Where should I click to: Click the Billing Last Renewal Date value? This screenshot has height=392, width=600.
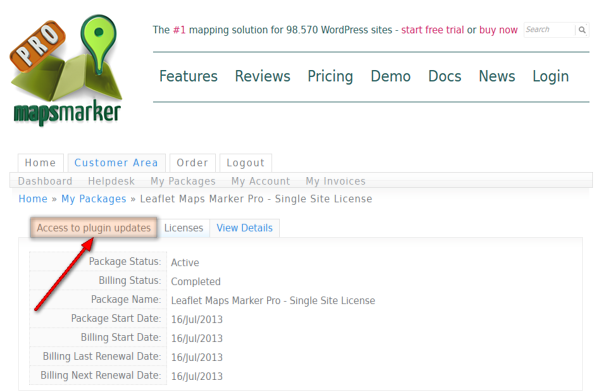click(x=197, y=357)
